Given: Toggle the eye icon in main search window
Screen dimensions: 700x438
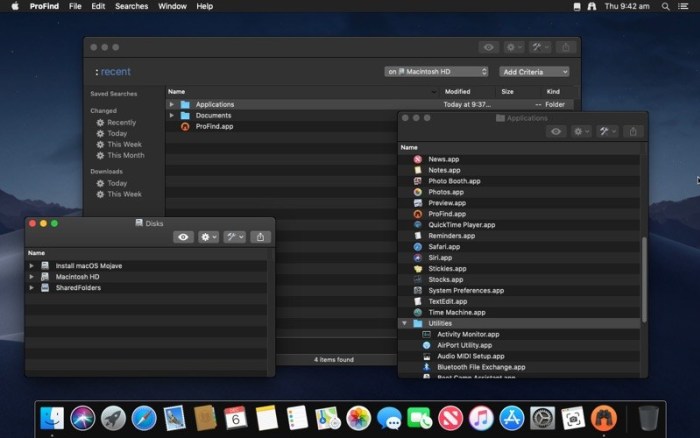Looking at the screenshot, I should pos(488,47).
